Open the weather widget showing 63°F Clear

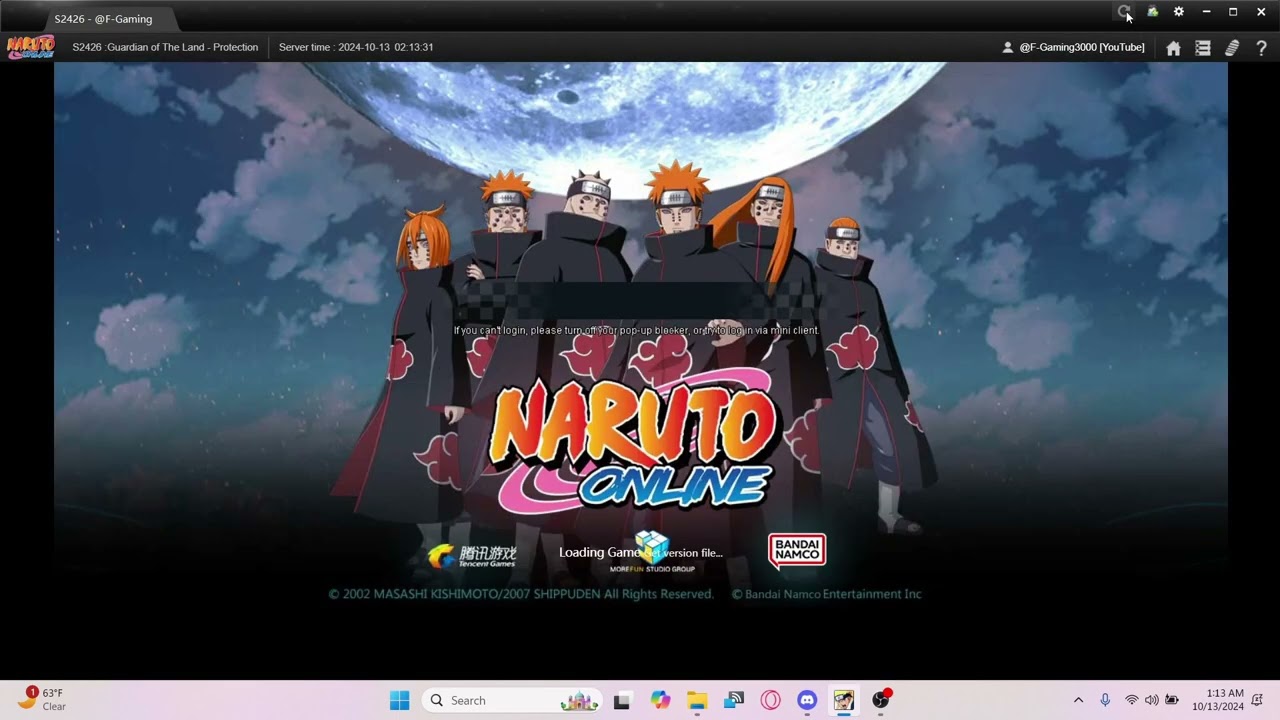[42, 699]
